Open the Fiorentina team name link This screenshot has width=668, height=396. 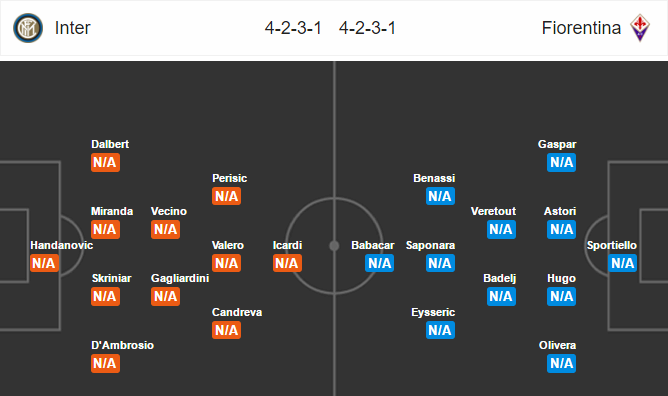click(581, 28)
